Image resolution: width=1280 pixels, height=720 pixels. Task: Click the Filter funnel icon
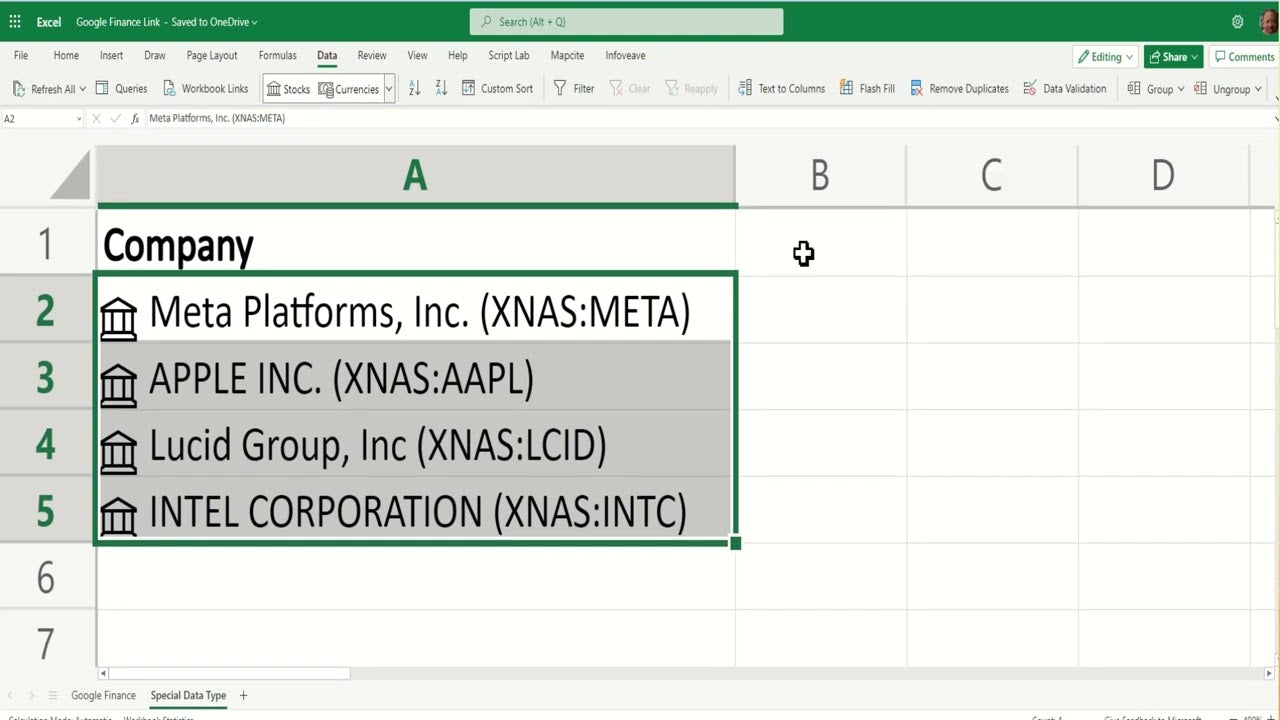[x=560, y=88]
